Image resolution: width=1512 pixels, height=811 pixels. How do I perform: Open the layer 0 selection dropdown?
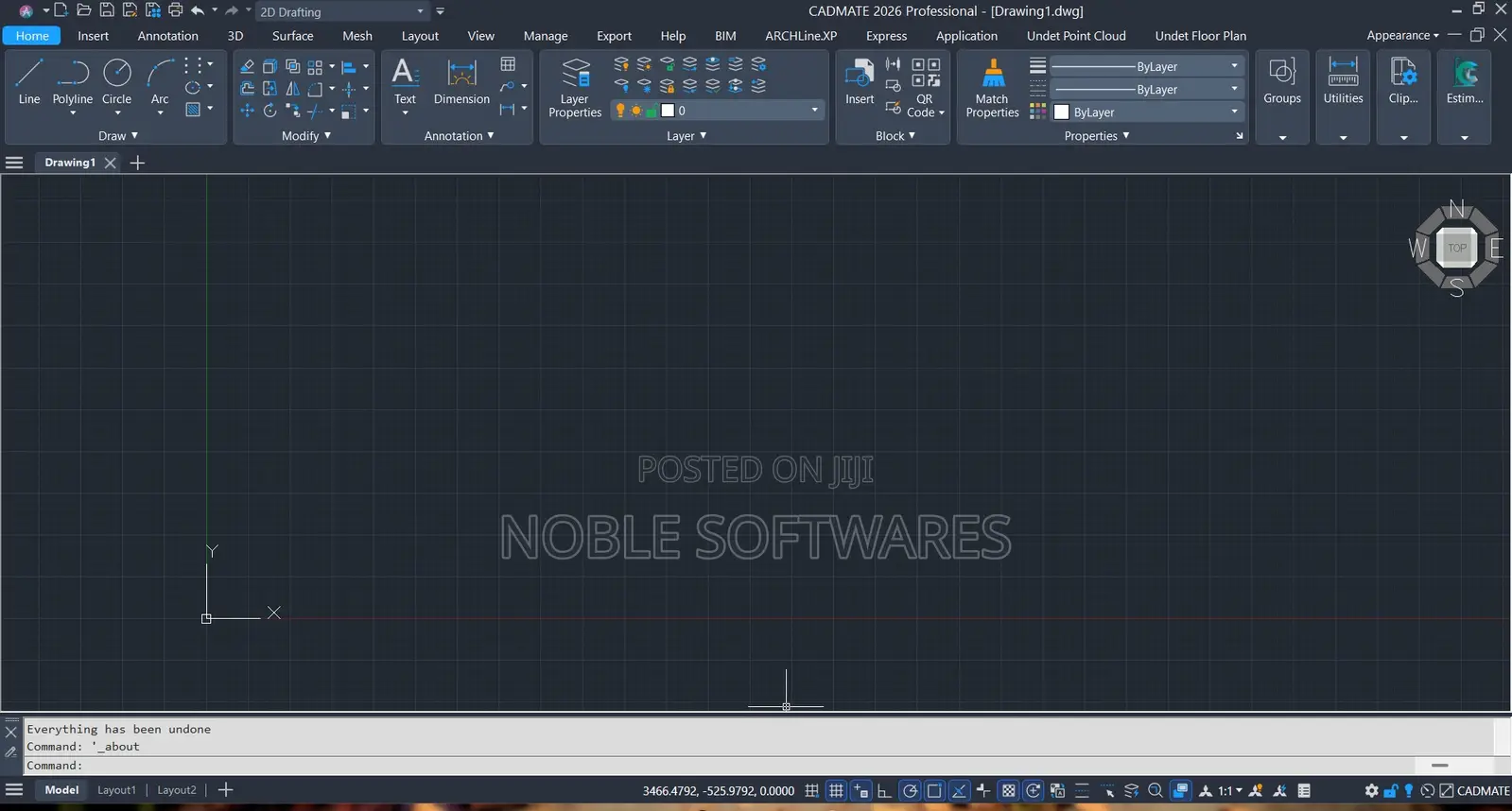pyautogui.click(x=718, y=111)
